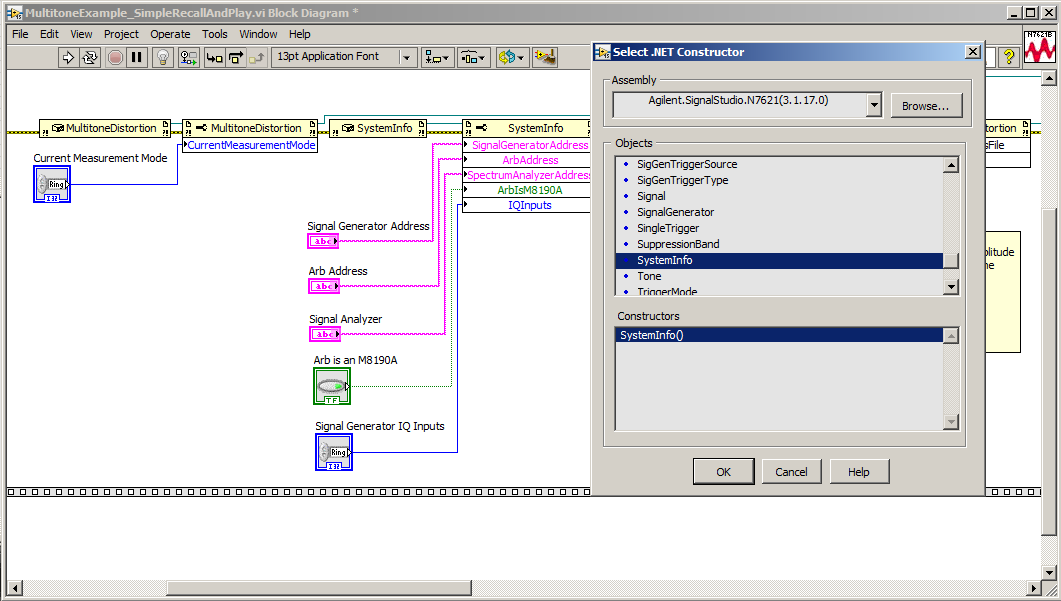Click the Signal Analyzer string terminal
1061x601 pixels.
click(325, 334)
